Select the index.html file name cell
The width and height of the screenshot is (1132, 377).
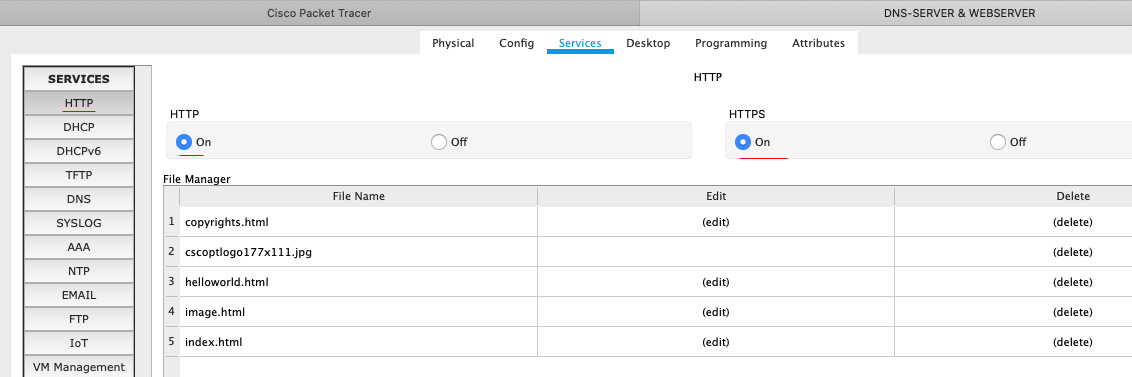pyautogui.click(x=358, y=342)
